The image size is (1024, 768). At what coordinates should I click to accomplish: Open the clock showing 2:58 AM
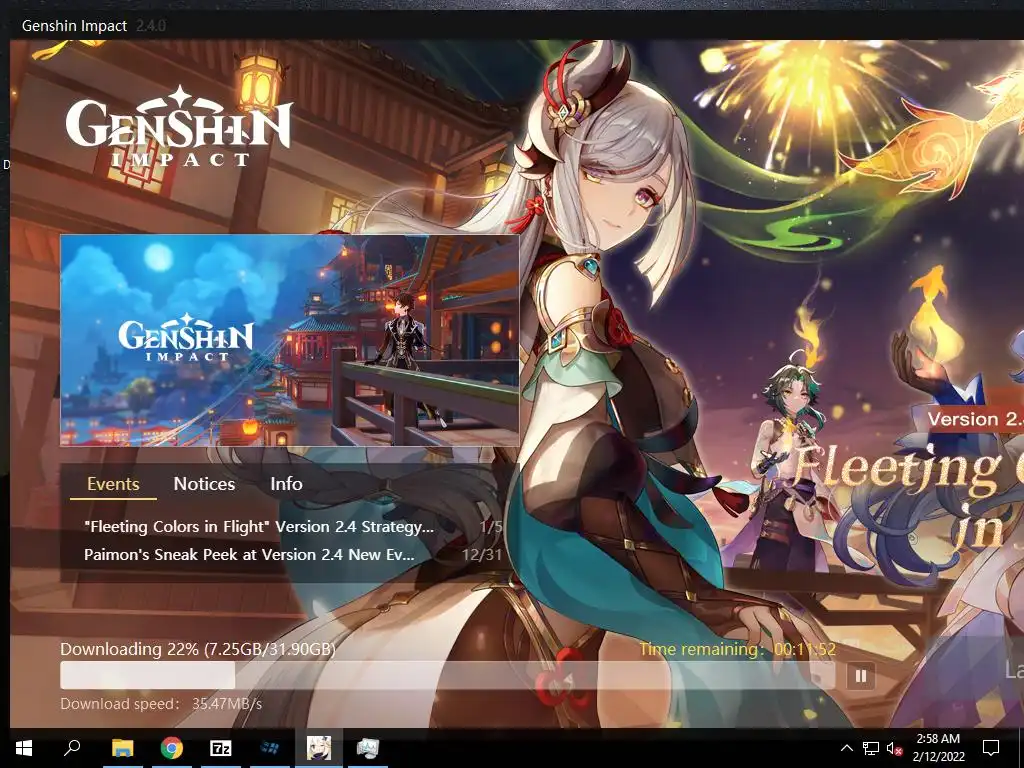938,748
